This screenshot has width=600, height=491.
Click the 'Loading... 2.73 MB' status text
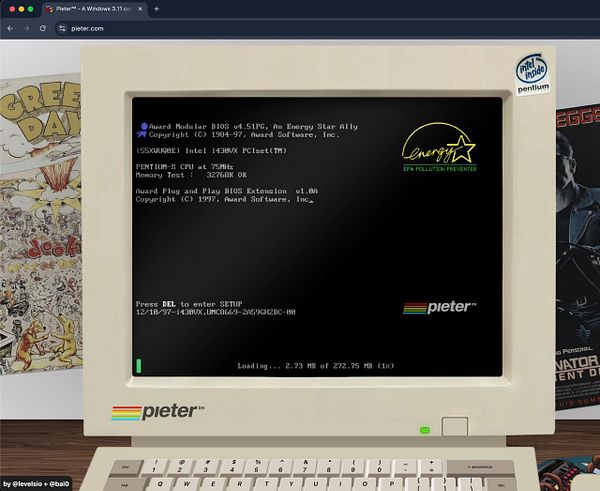tap(316, 366)
